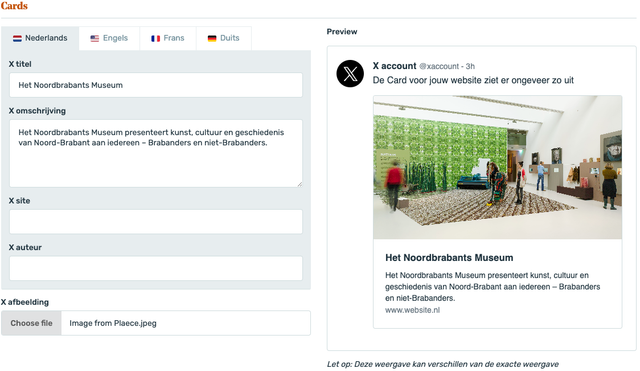Click the @xaccount handle in preview
Image resolution: width=640 pixels, height=371 pixels.
coord(439,67)
